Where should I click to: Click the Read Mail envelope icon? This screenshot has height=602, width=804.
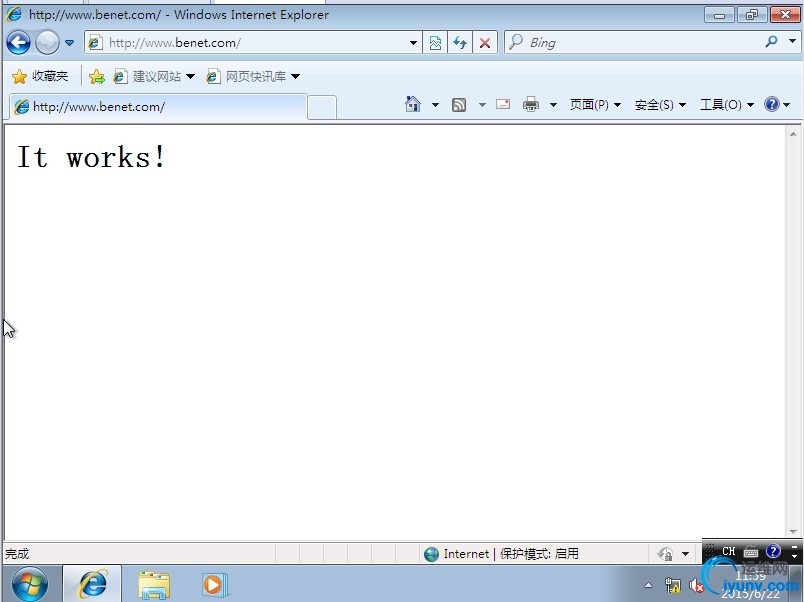(503, 104)
